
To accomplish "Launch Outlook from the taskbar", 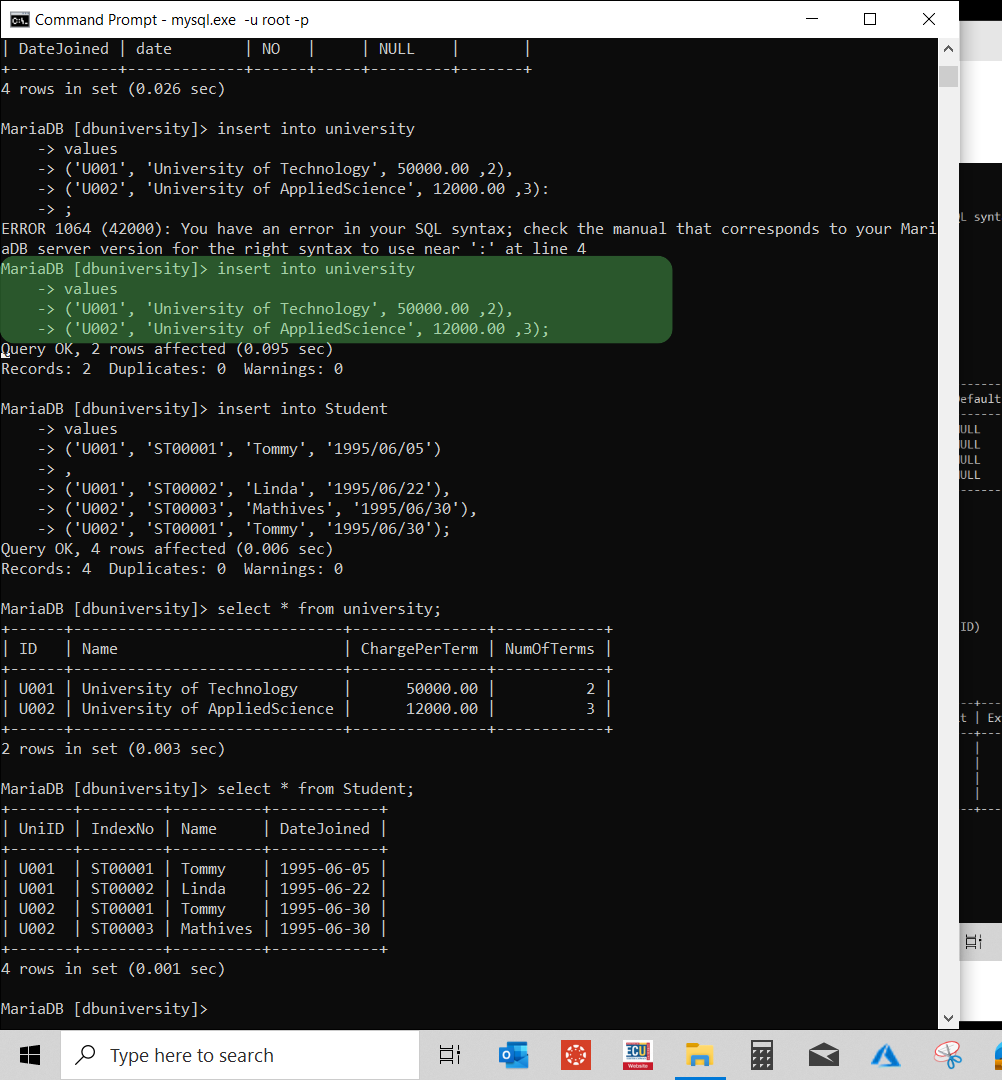I will 513,1055.
